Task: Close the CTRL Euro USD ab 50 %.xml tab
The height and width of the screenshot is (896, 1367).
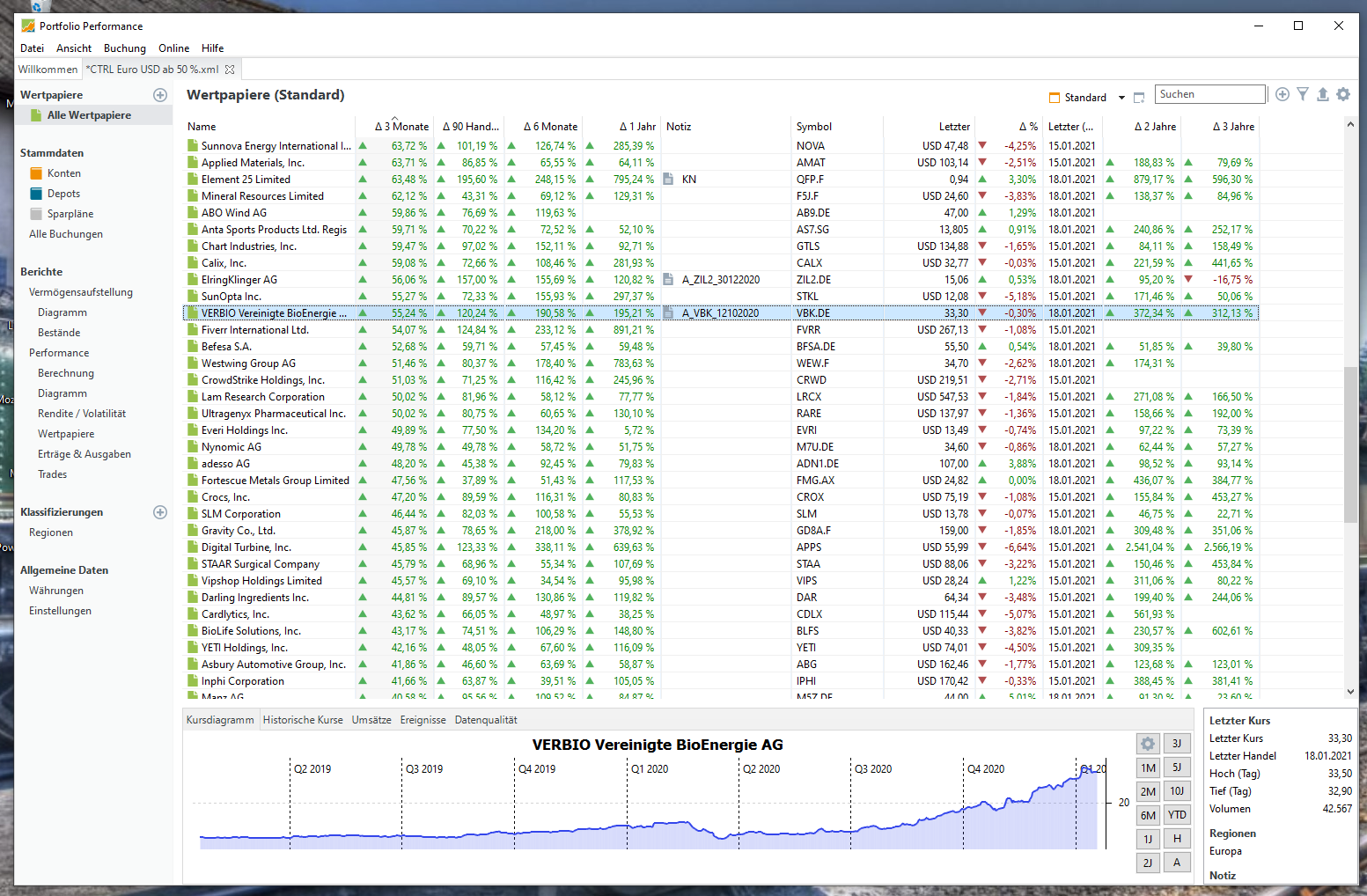Action: [x=230, y=70]
